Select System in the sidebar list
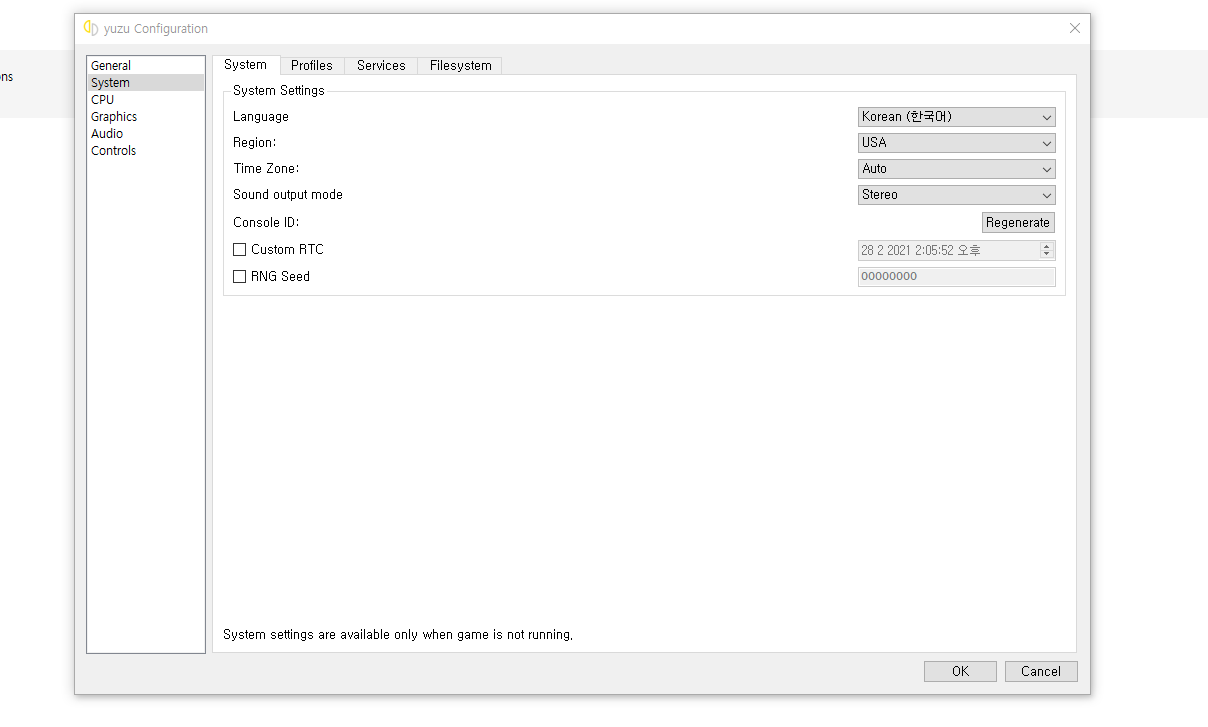Image resolution: width=1208 pixels, height=727 pixels. click(x=145, y=83)
